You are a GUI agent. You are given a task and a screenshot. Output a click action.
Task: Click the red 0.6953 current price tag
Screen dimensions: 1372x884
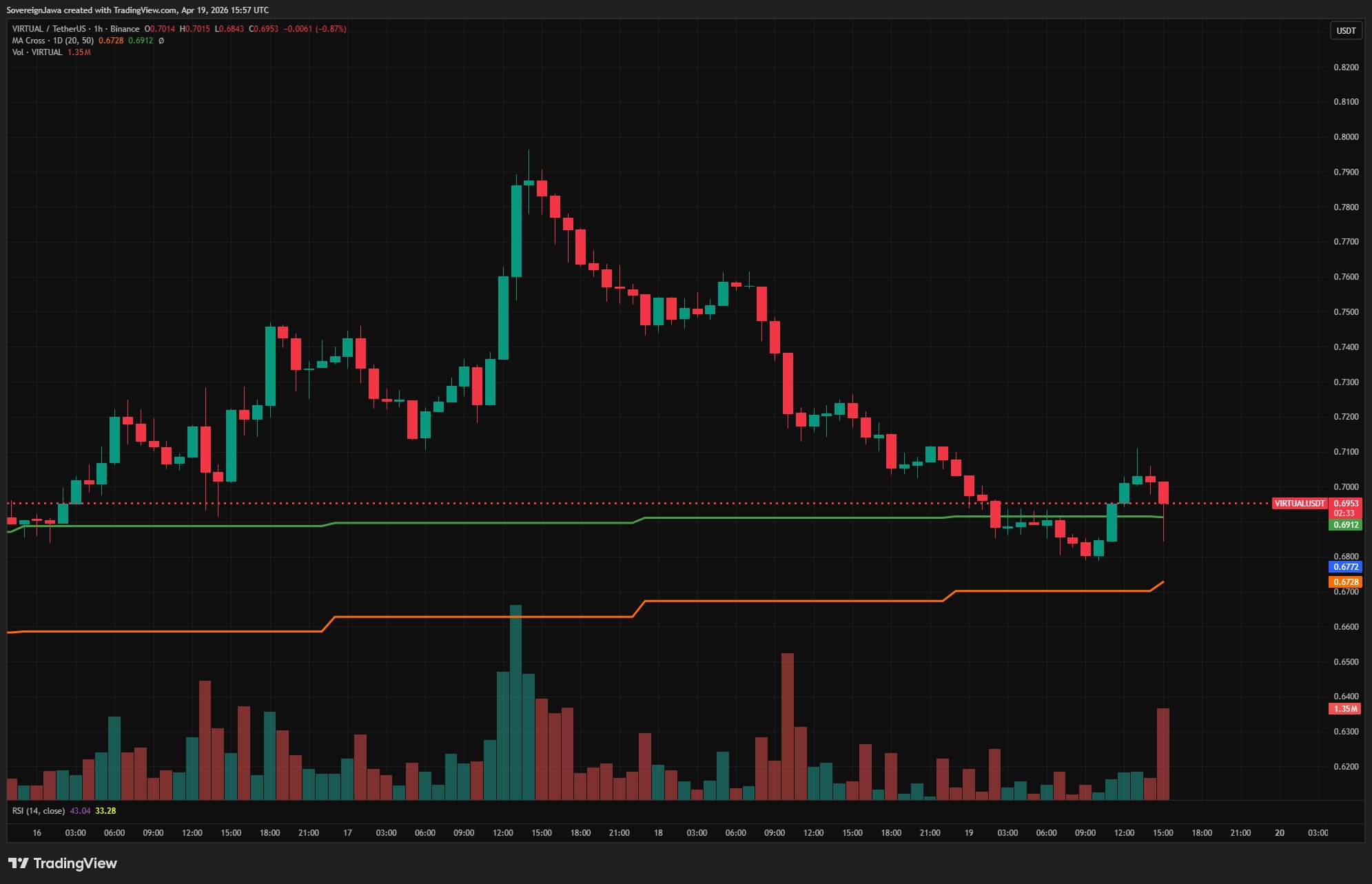pos(1345,504)
